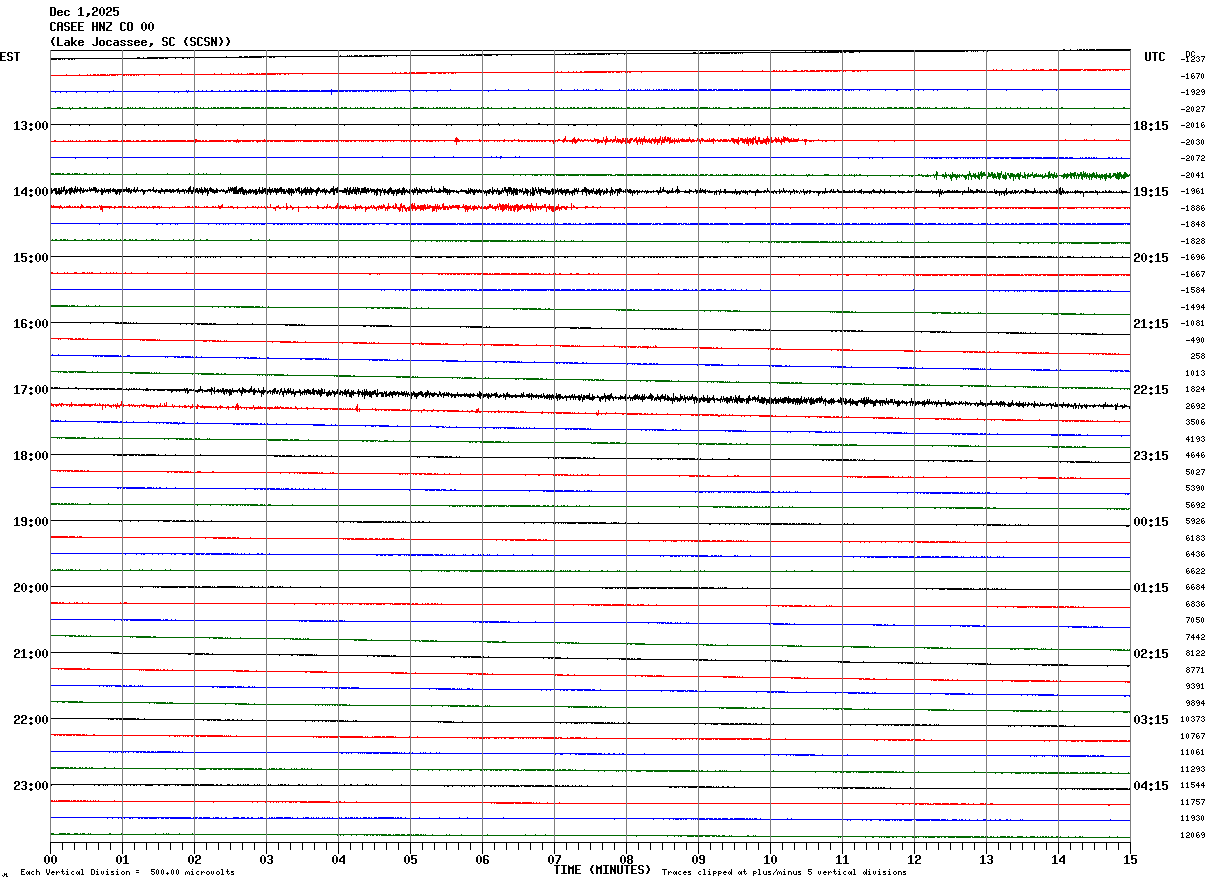1210x886 pixels.
Task: Select the '21:00' EST time label
Action: pos(30,654)
